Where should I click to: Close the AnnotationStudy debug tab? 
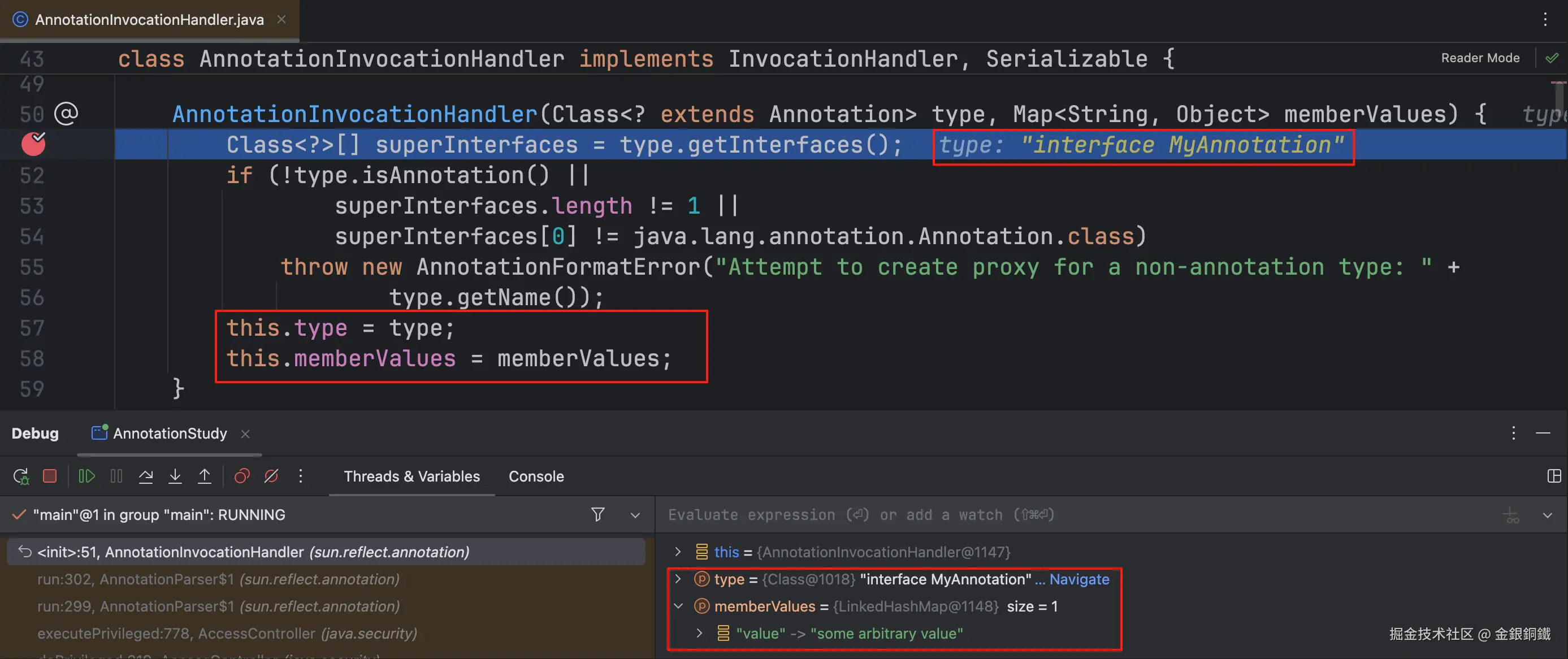point(245,434)
